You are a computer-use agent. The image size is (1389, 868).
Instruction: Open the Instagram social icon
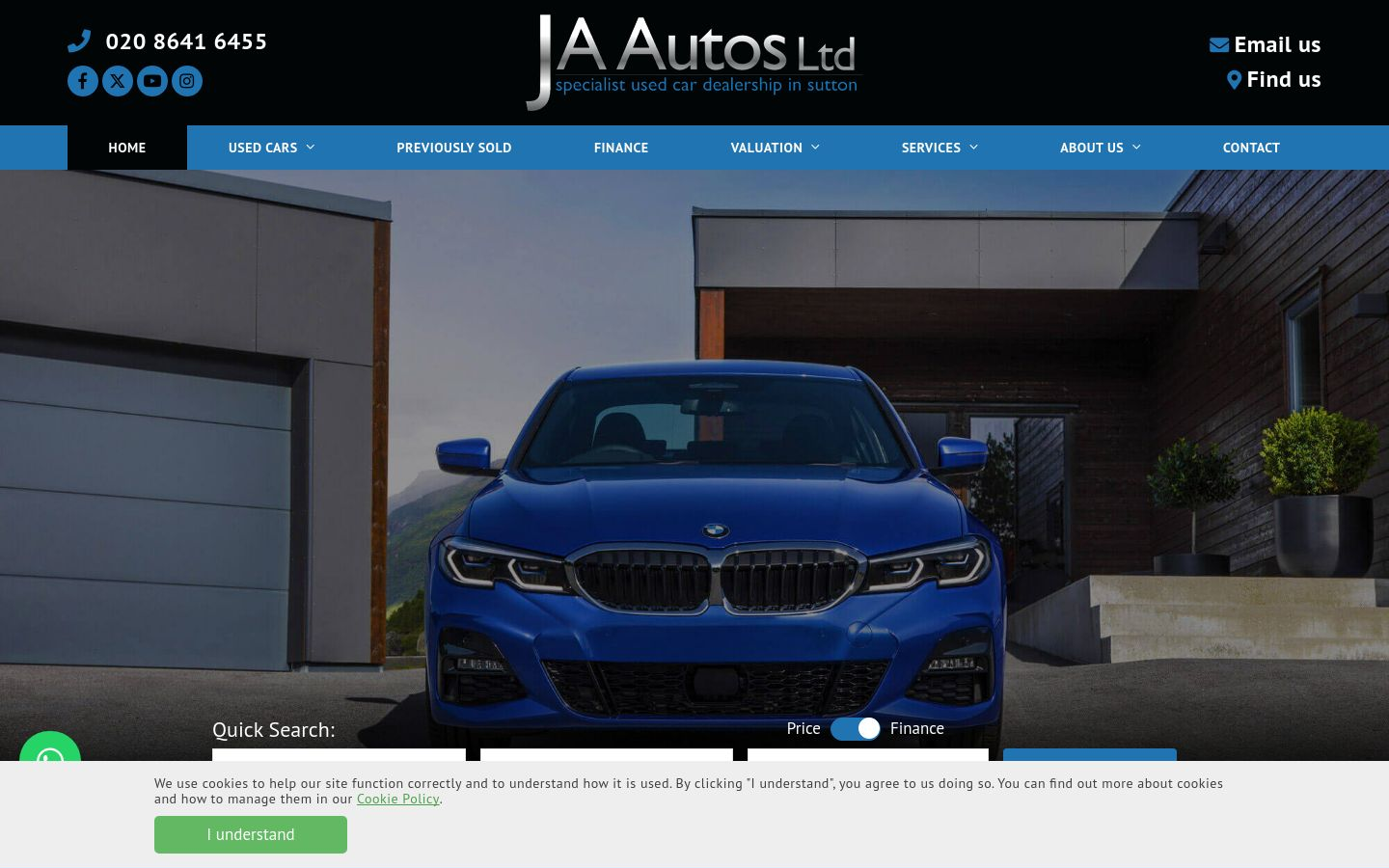[x=187, y=81]
